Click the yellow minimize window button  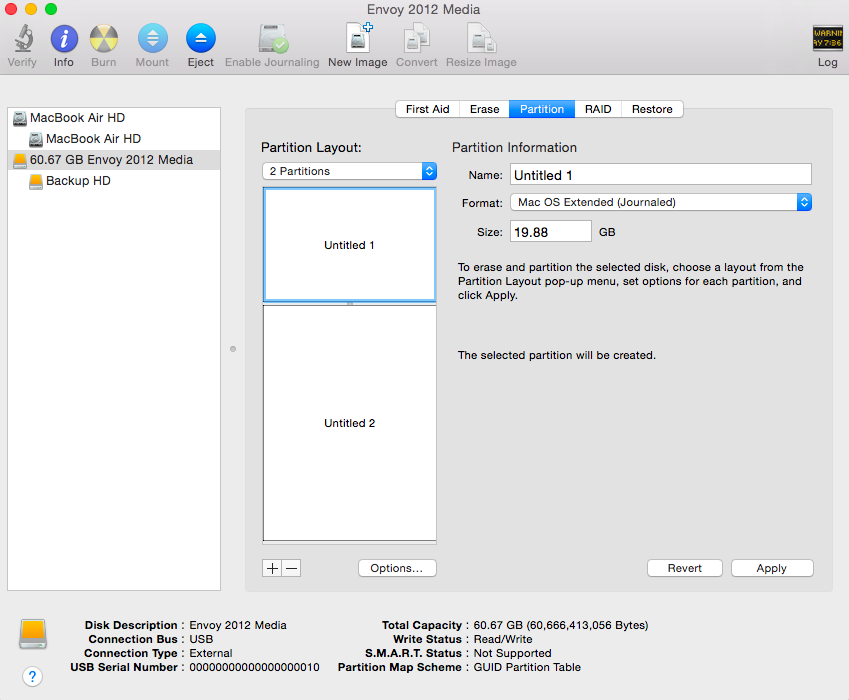coord(31,9)
